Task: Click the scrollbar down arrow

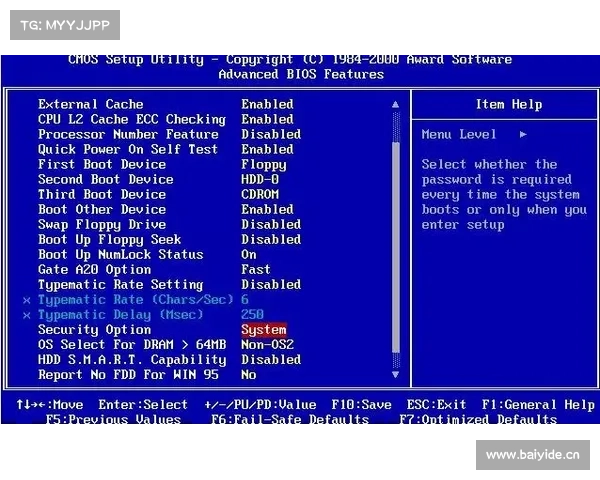Action: tap(395, 374)
